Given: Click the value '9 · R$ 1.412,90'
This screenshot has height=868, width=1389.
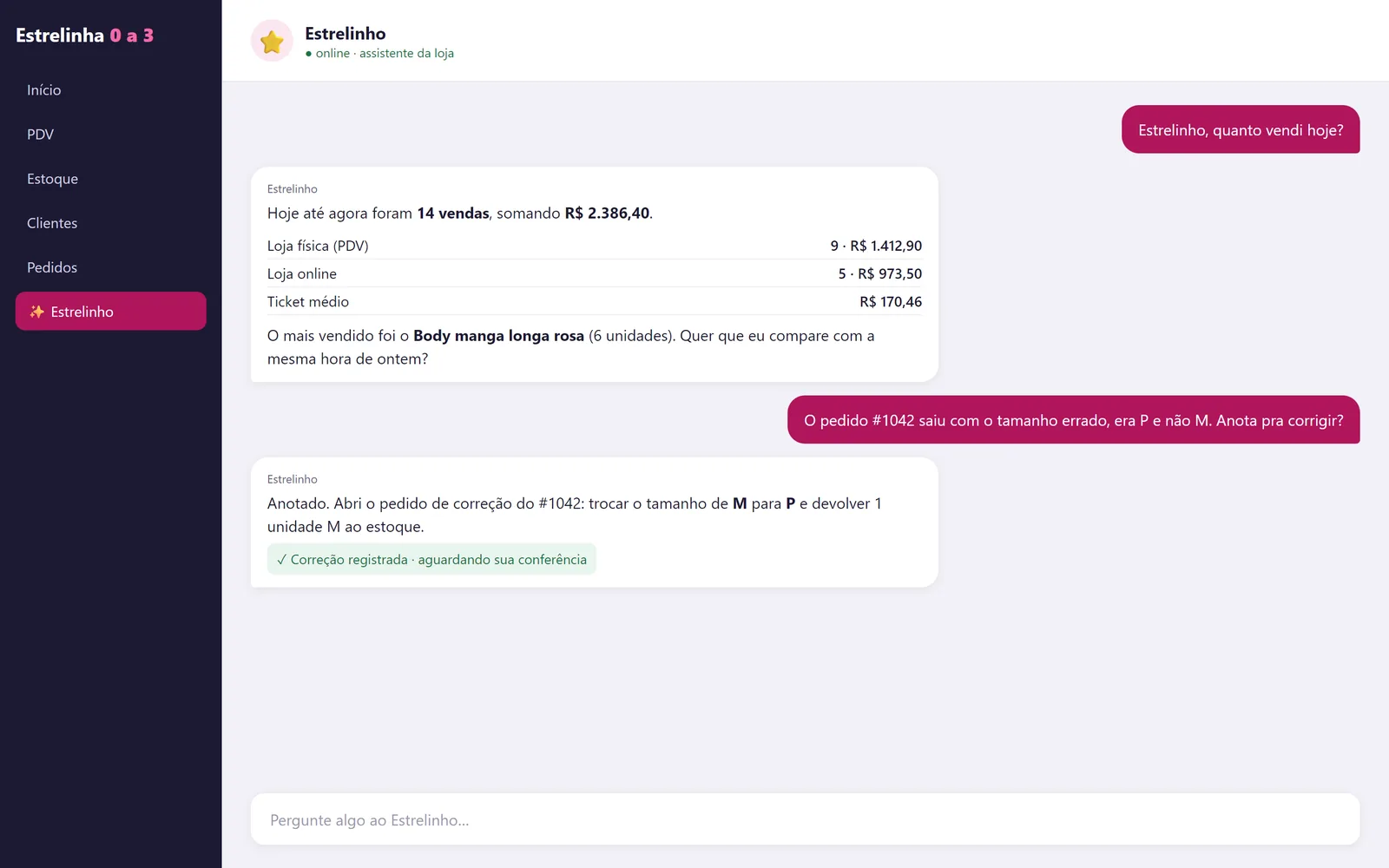Looking at the screenshot, I should (x=876, y=246).
